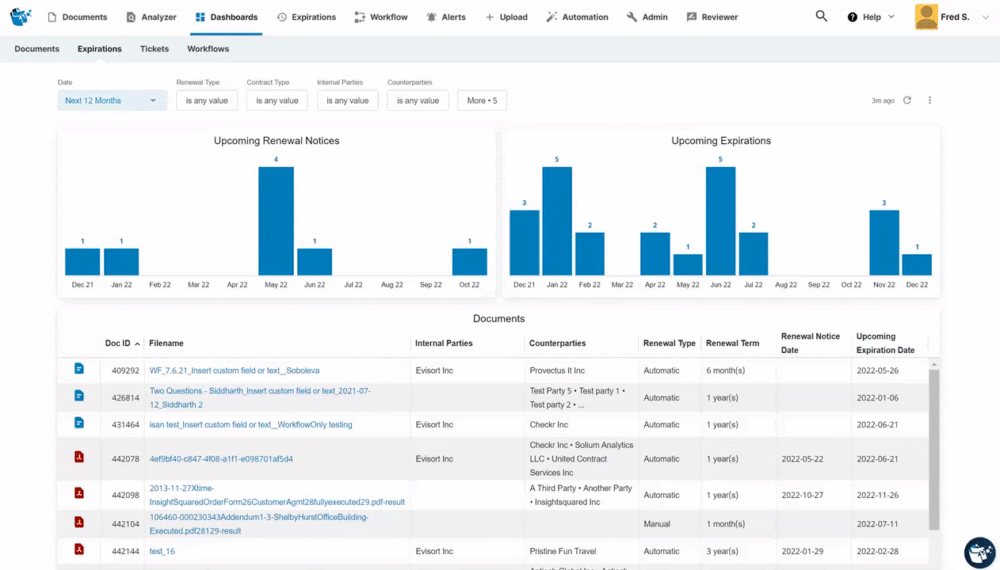The image size is (1000, 570).
Task: Open the Renewal Type filter
Action: [x=206, y=100]
